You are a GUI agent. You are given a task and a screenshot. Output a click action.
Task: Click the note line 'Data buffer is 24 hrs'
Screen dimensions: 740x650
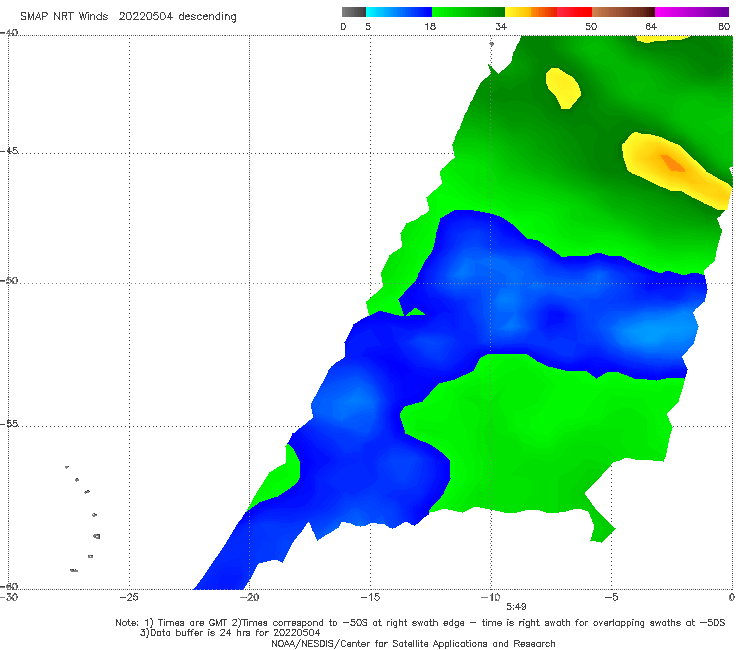(230, 633)
